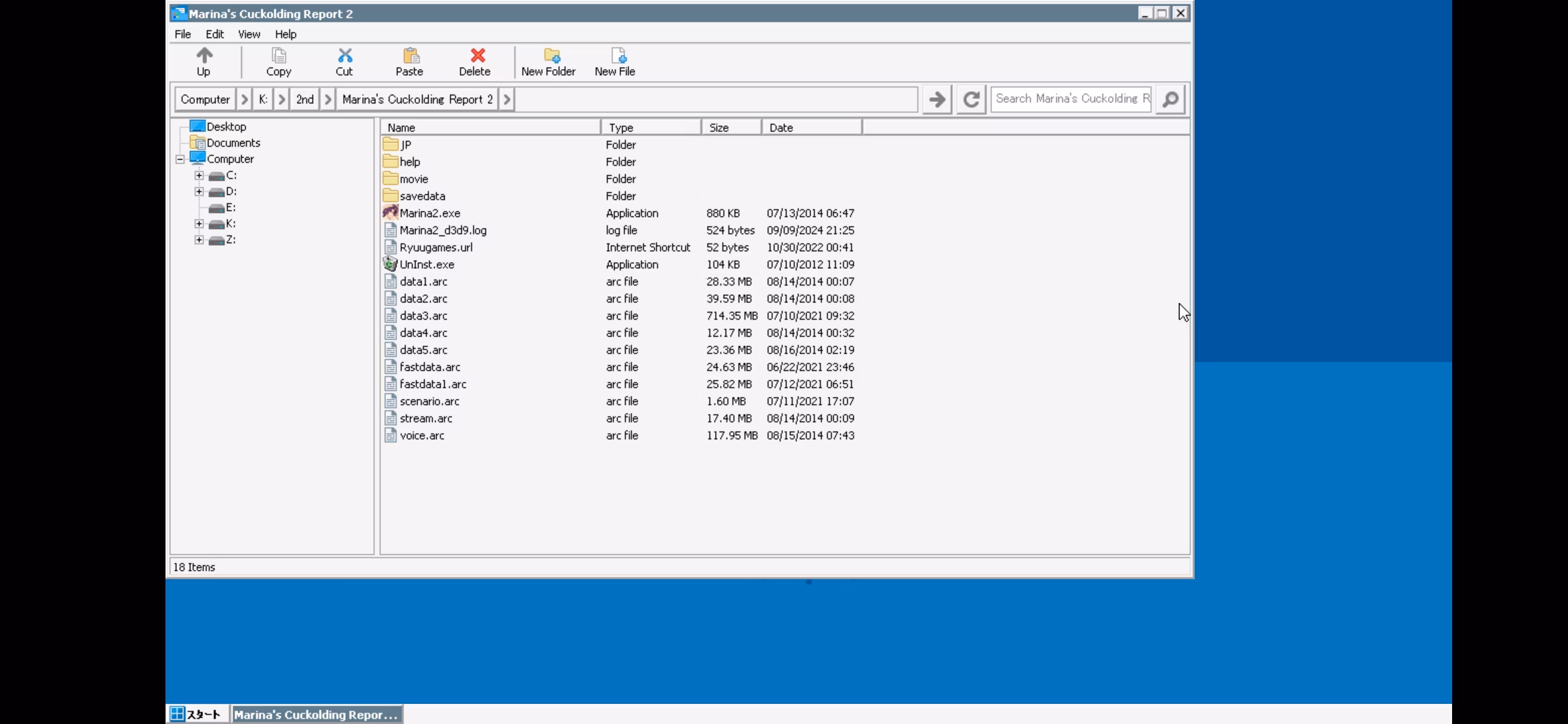The image size is (1568, 724).
Task: Click the Computer breadcrumb button
Action: 205,99
